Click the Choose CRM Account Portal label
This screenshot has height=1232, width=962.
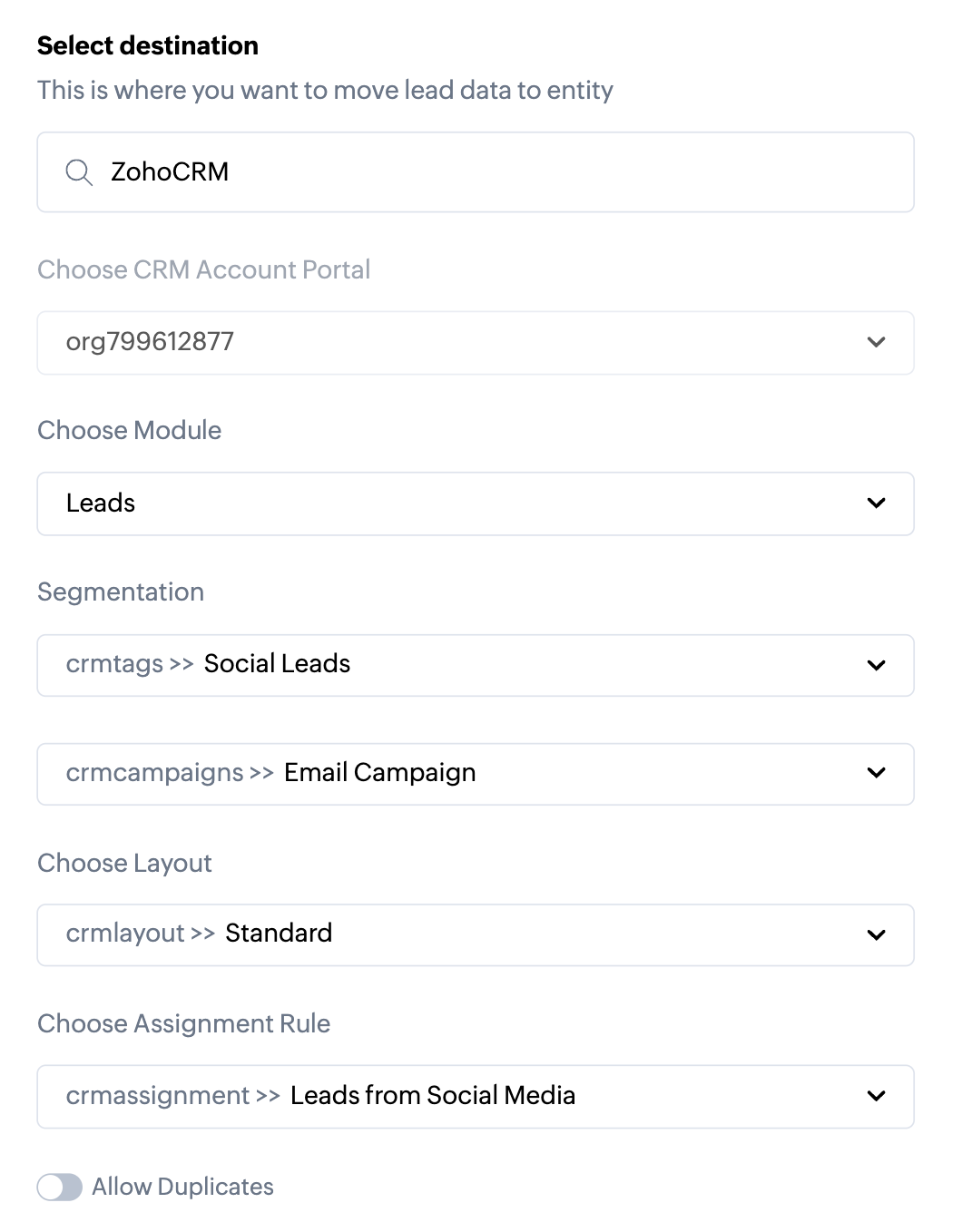click(x=203, y=269)
